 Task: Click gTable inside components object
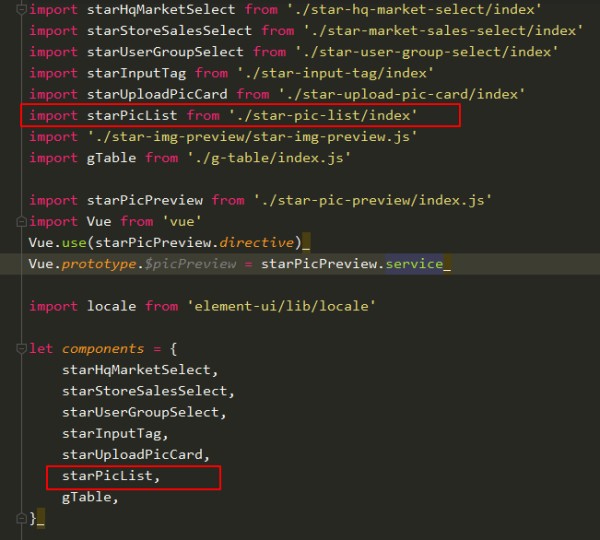pos(87,497)
